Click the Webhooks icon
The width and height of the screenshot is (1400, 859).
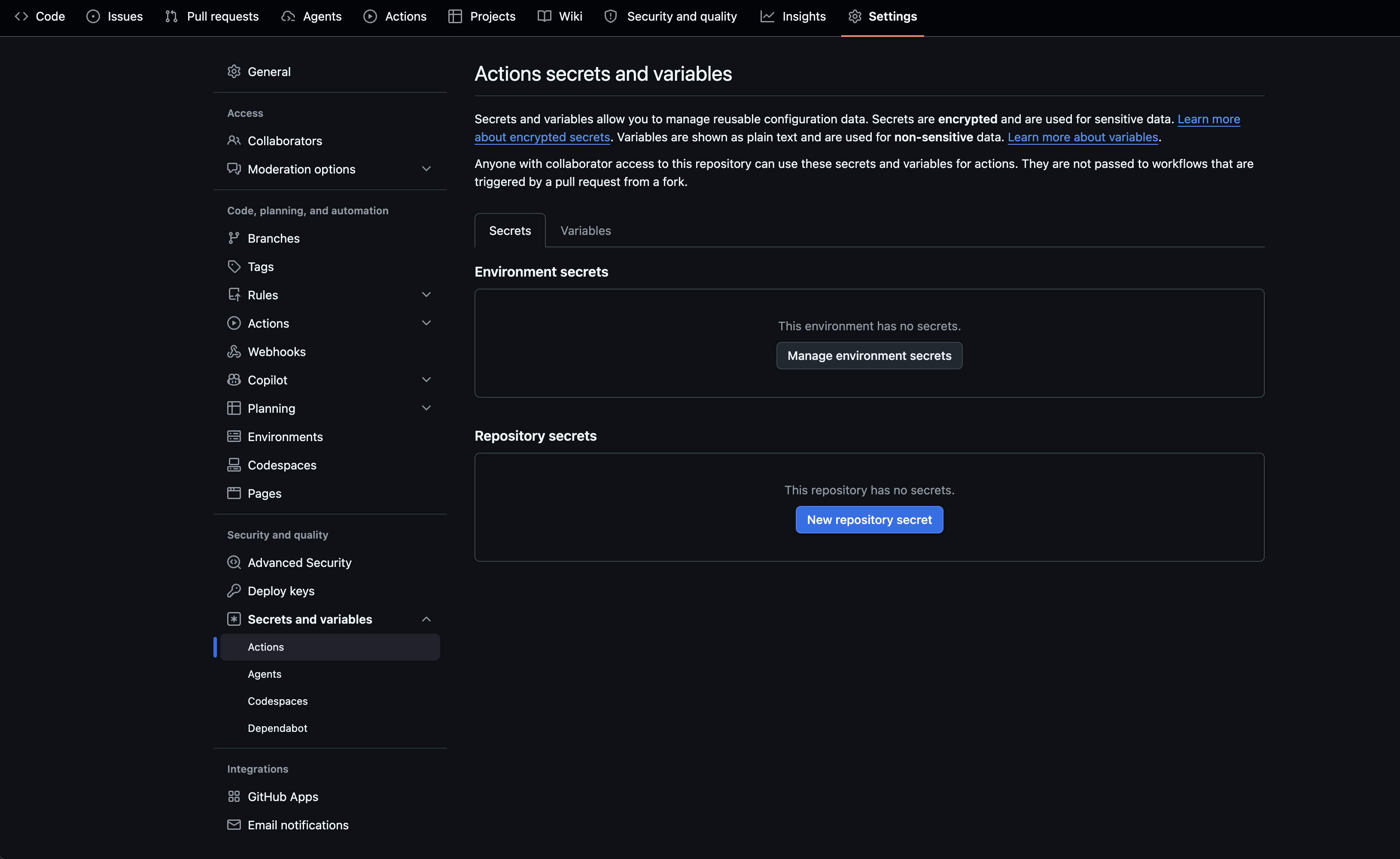point(234,352)
